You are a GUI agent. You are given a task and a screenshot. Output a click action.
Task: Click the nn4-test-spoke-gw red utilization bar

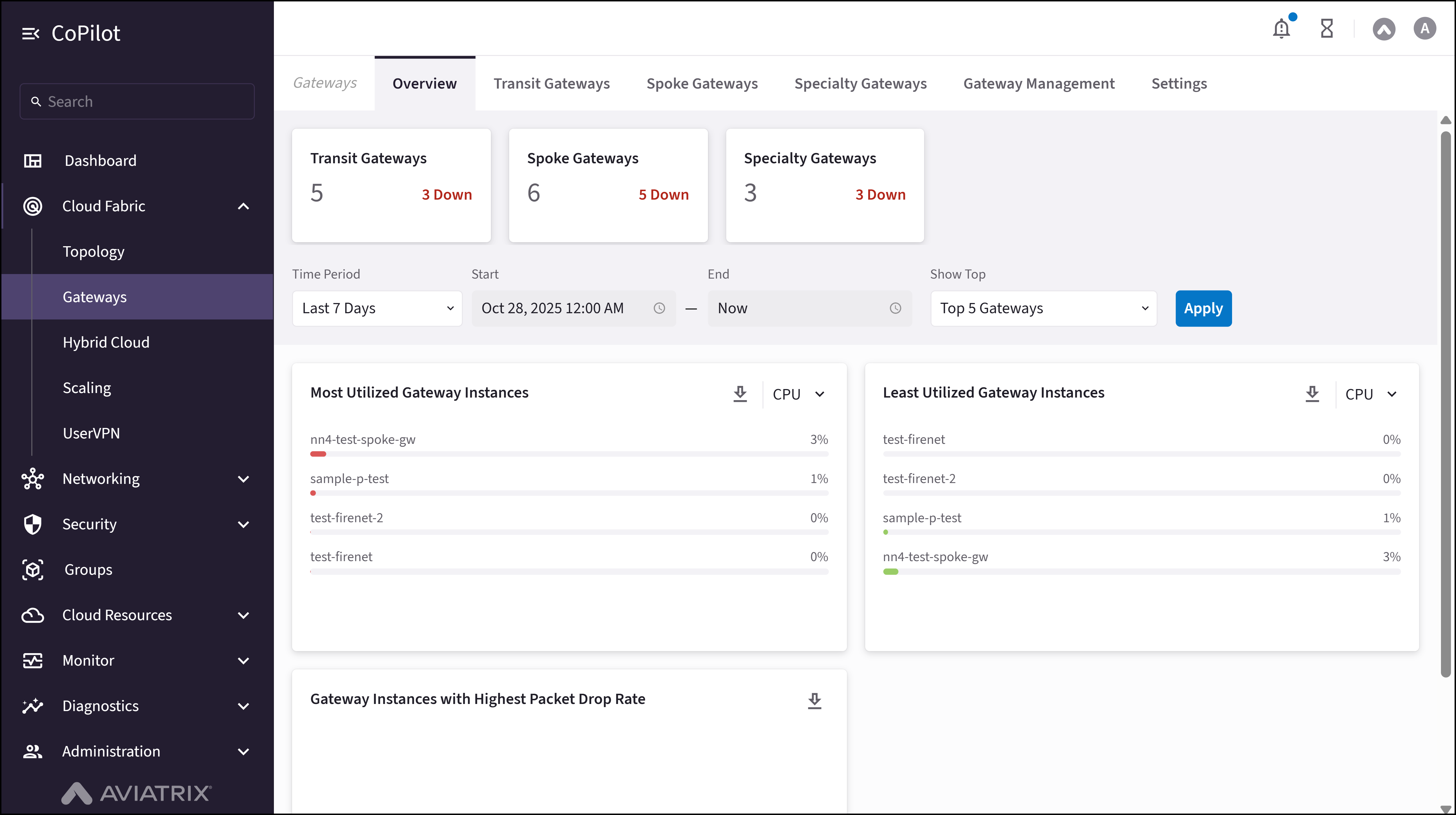[318, 454]
